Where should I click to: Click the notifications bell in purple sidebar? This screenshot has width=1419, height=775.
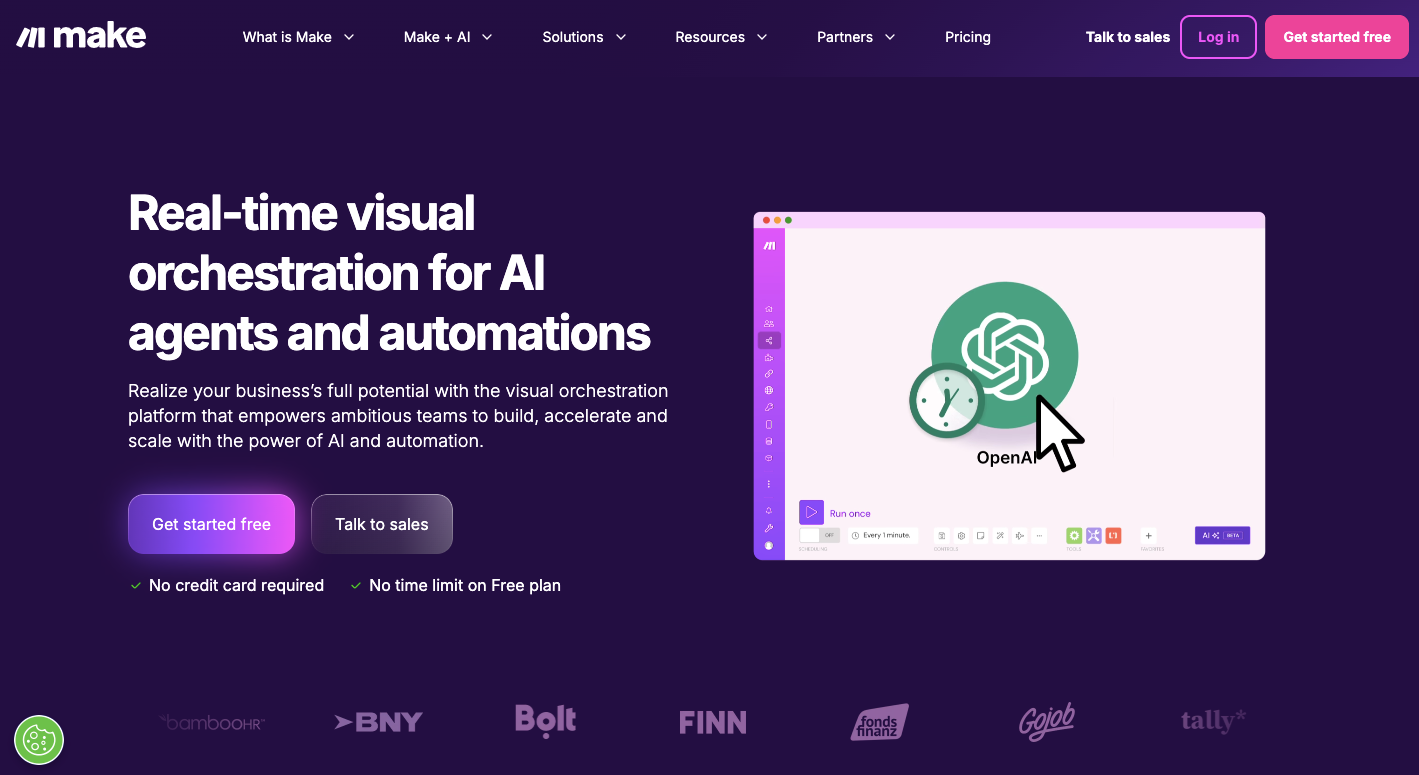[768, 511]
